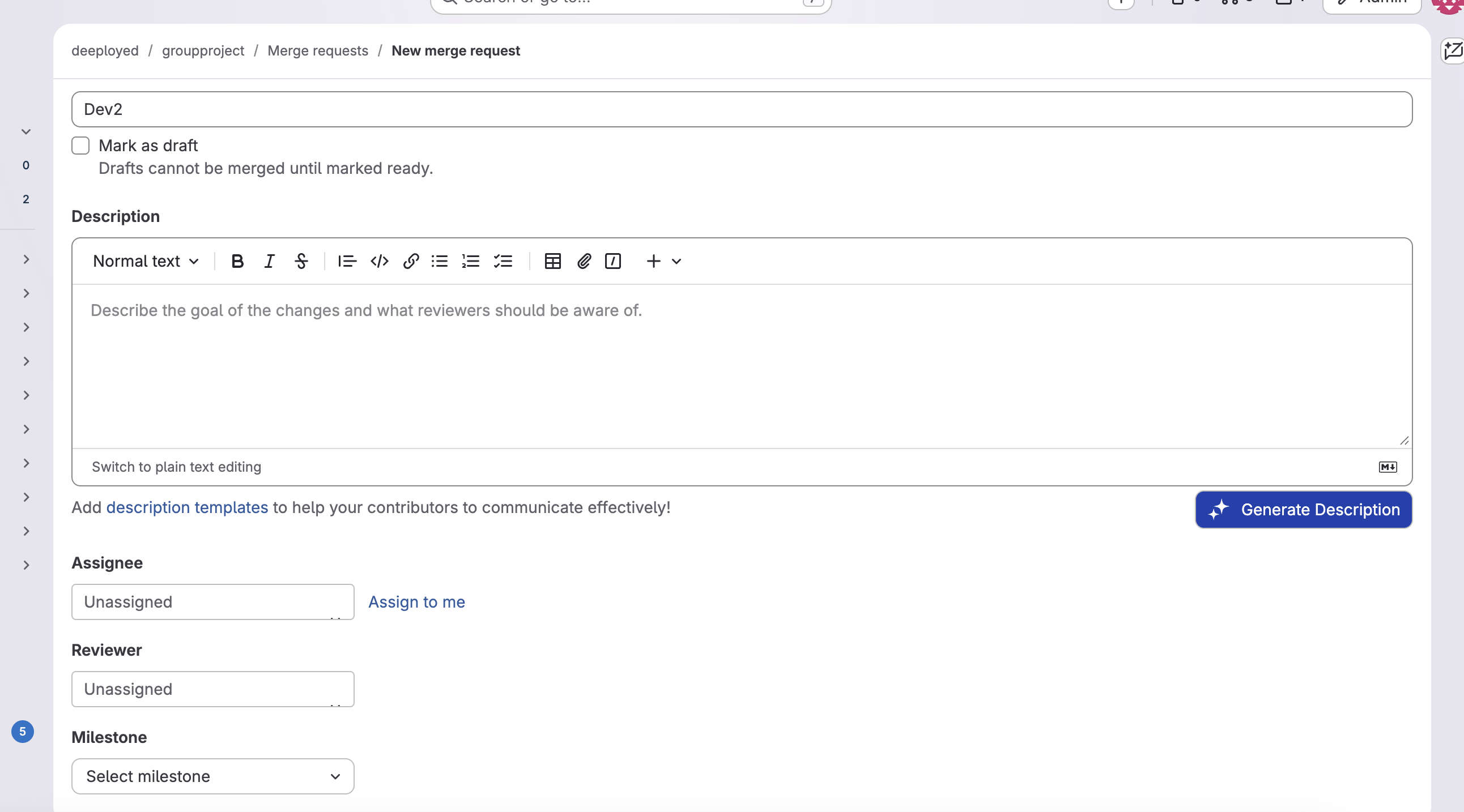Screen dimensions: 1464x812
Task: Open the Normal text style dropdown
Action: (145, 261)
